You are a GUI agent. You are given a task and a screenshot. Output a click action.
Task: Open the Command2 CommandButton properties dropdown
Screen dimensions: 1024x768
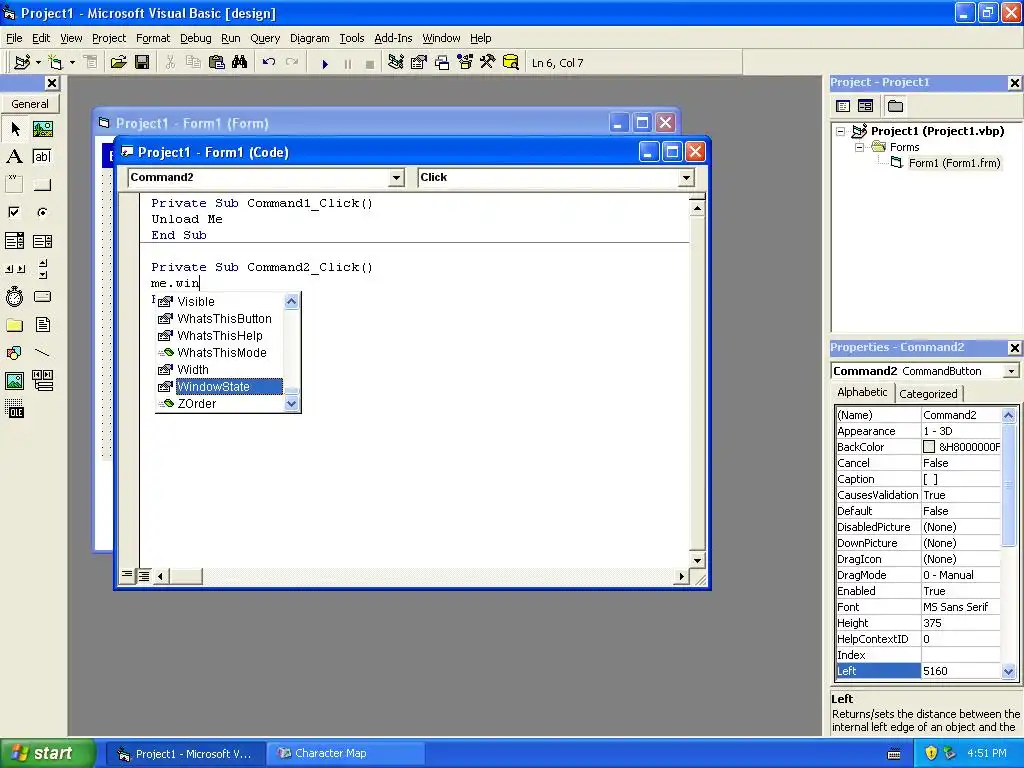click(1011, 371)
